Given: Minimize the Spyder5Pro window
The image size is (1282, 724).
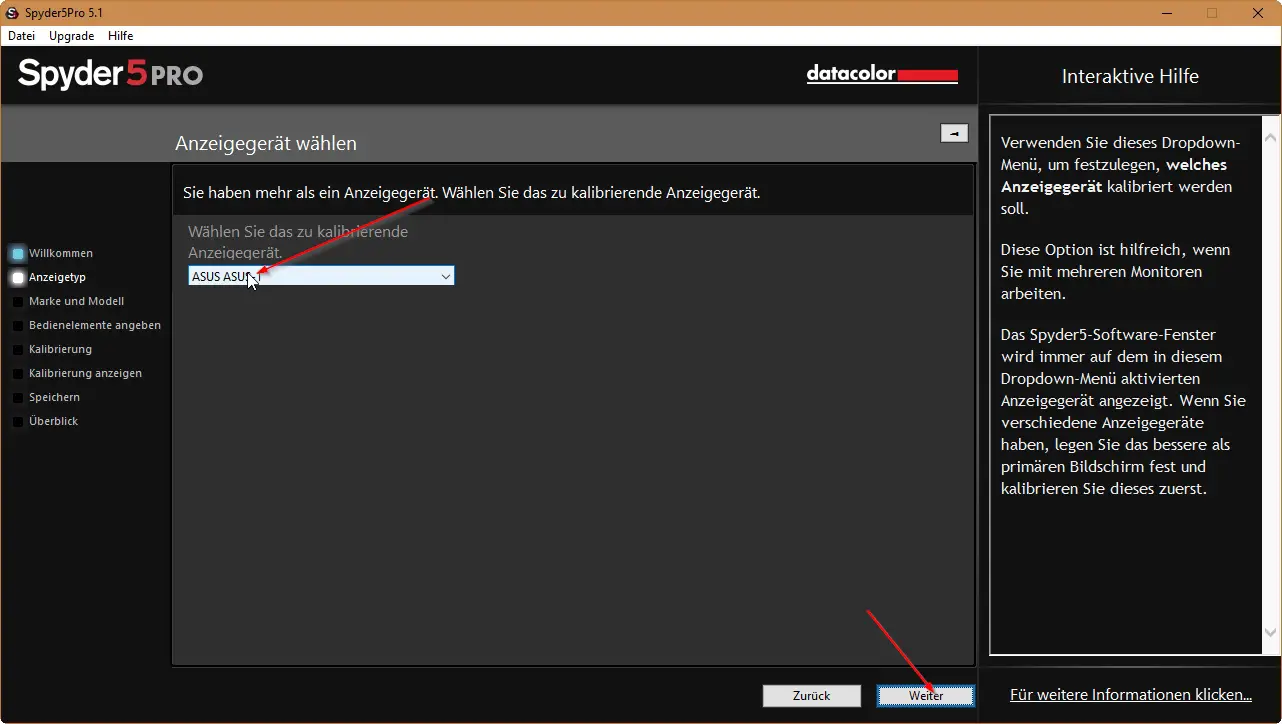Looking at the screenshot, I should [x=1167, y=12].
